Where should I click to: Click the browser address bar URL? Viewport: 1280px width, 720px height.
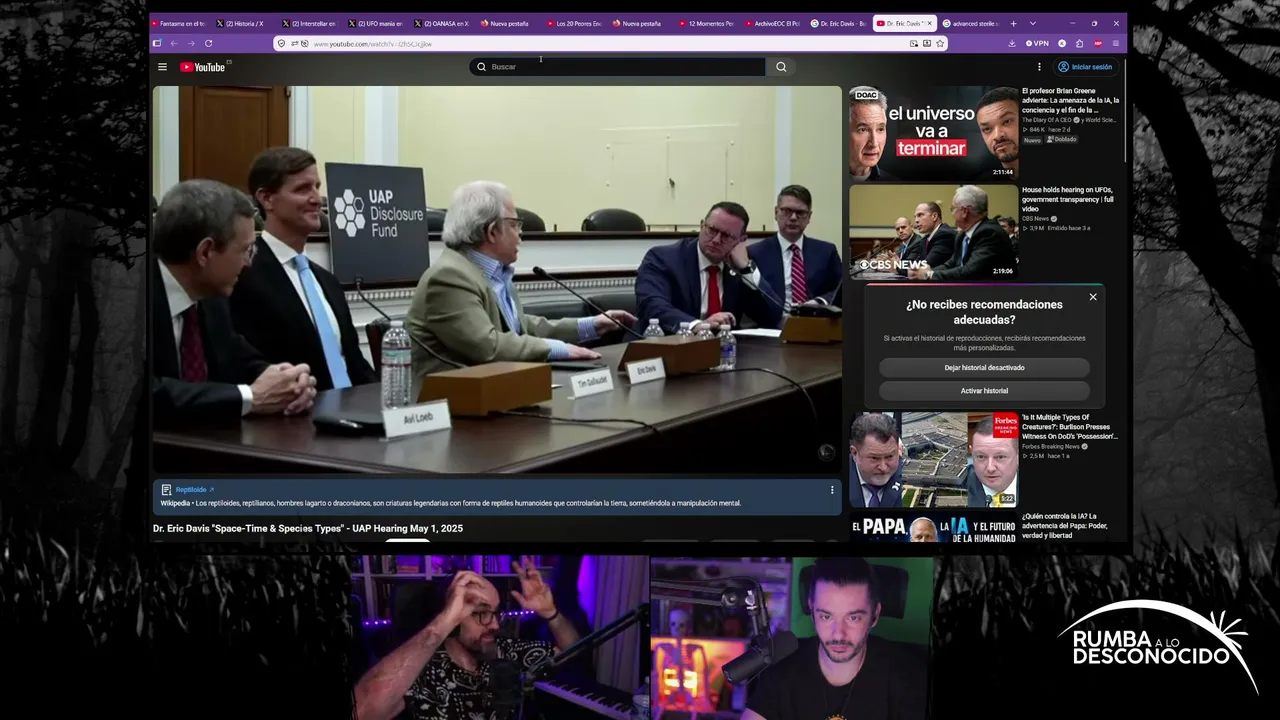608,43
